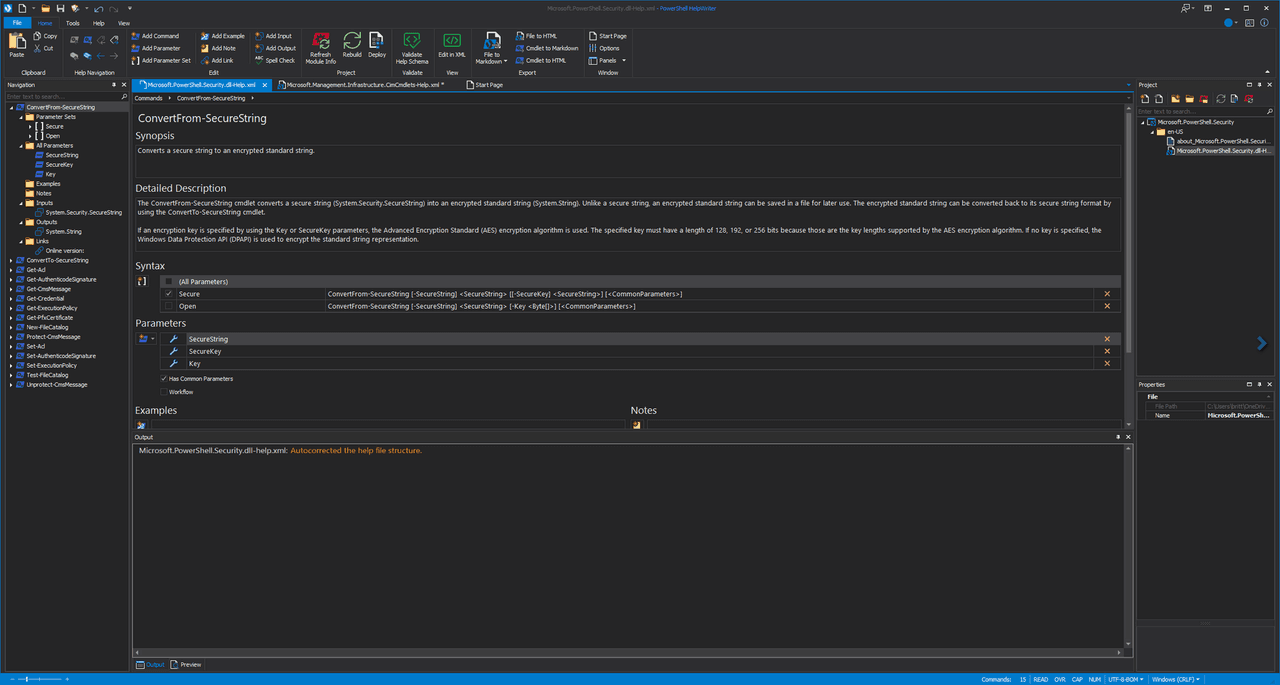Open the File menu
The width and height of the screenshot is (1280, 685).
click(16, 22)
